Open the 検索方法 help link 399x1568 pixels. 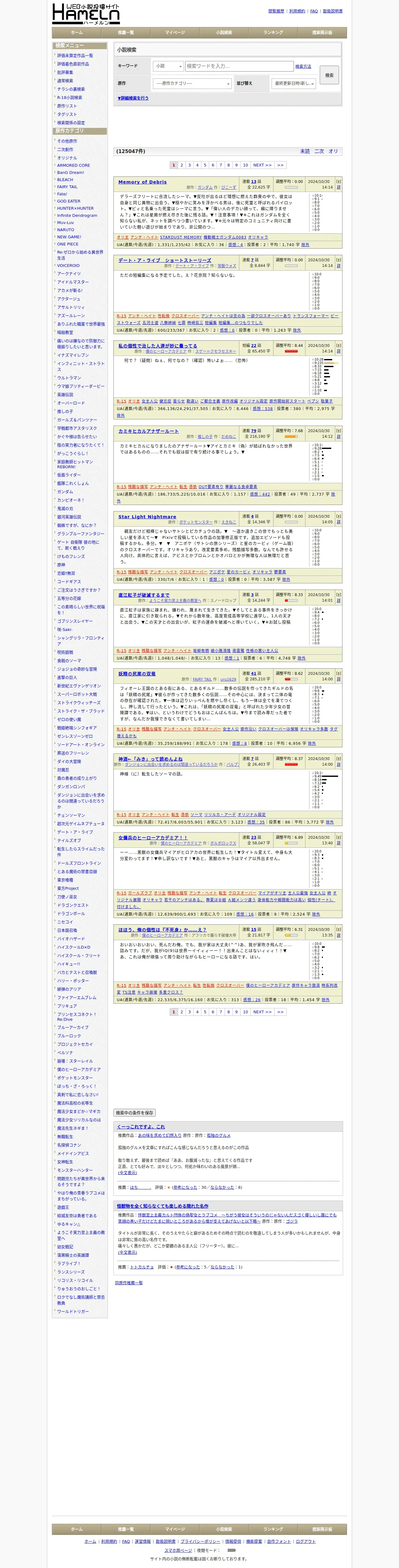[303, 66]
